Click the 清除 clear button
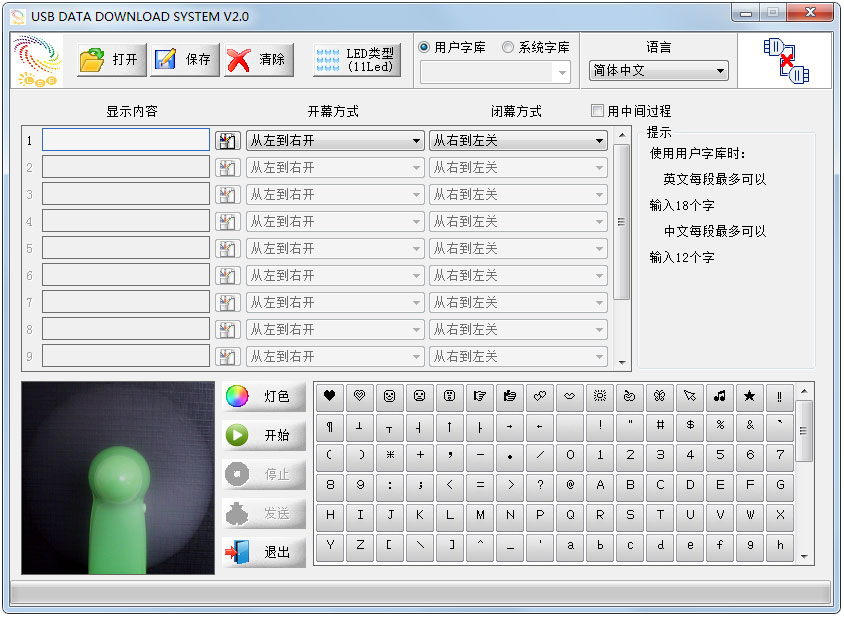This screenshot has width=844, height=617. [258, 59]
